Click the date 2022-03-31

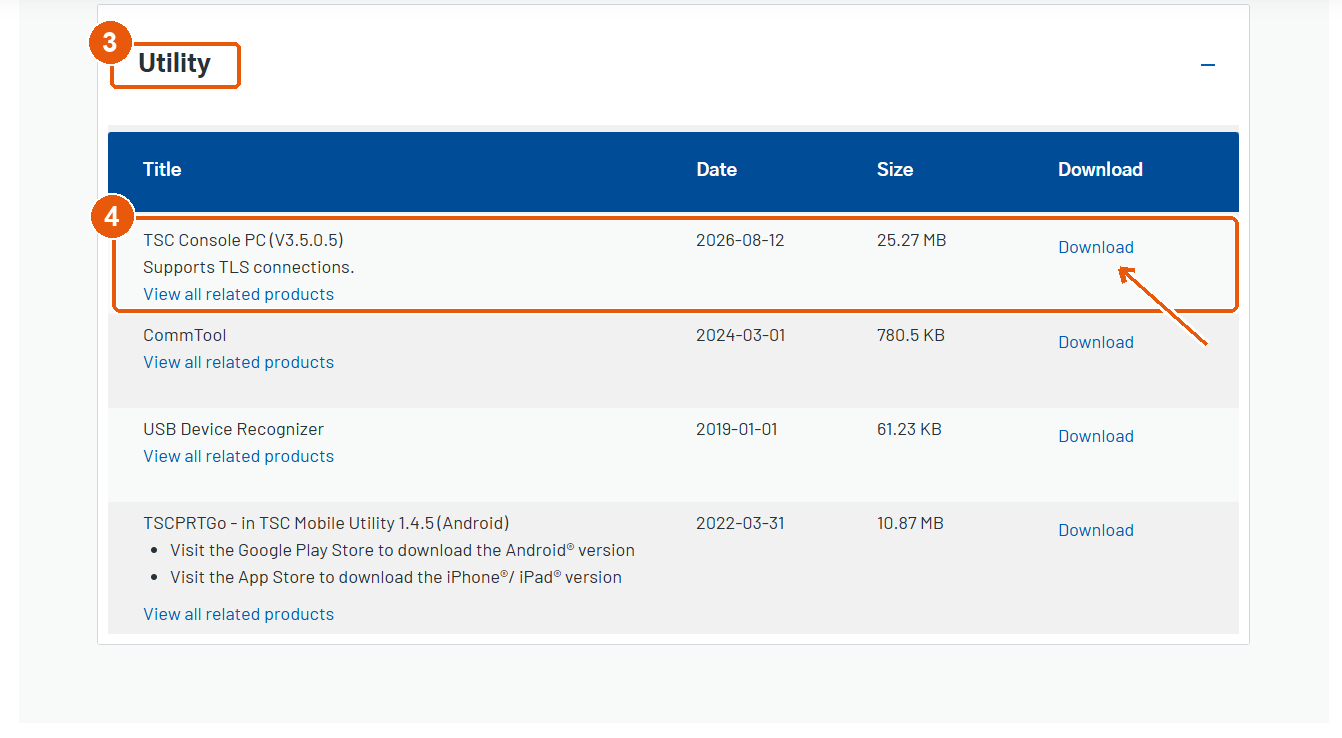pos(740,523)
